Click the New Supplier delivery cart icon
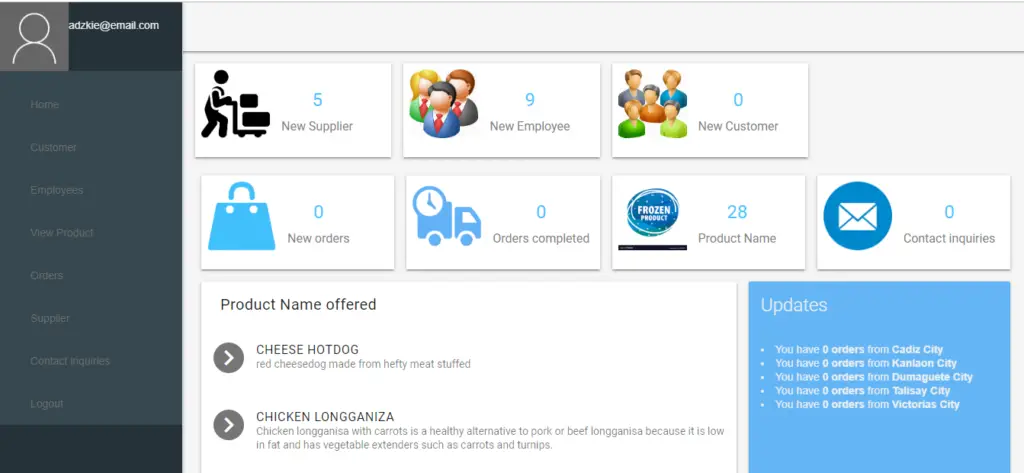 [x=235, y=104]
